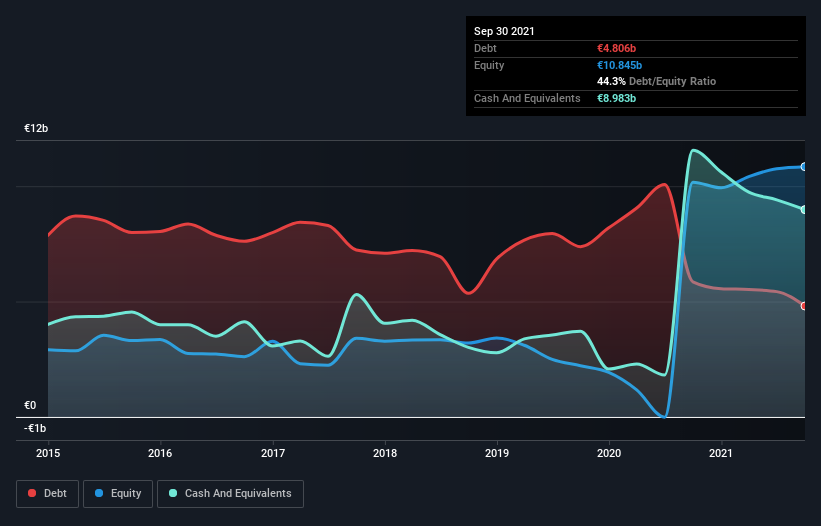The width and height of the screenshot is (821, 526).
Task: Click the €0 y-axis label
Action: point(30,405)
